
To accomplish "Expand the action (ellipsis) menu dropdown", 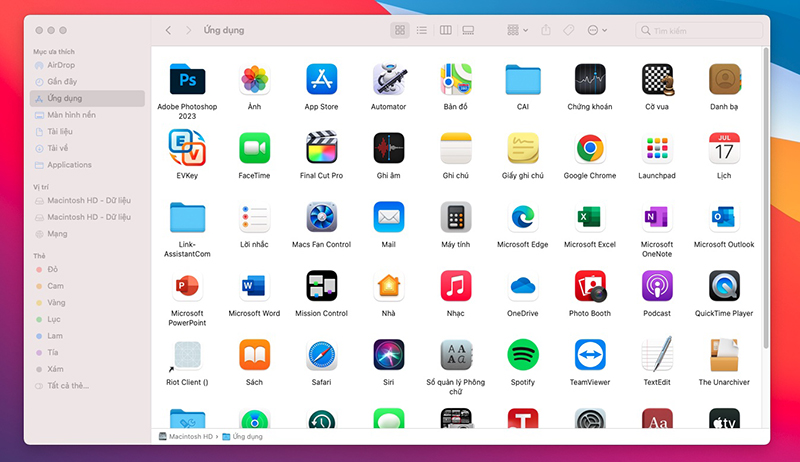I will (x=597, y=30).
